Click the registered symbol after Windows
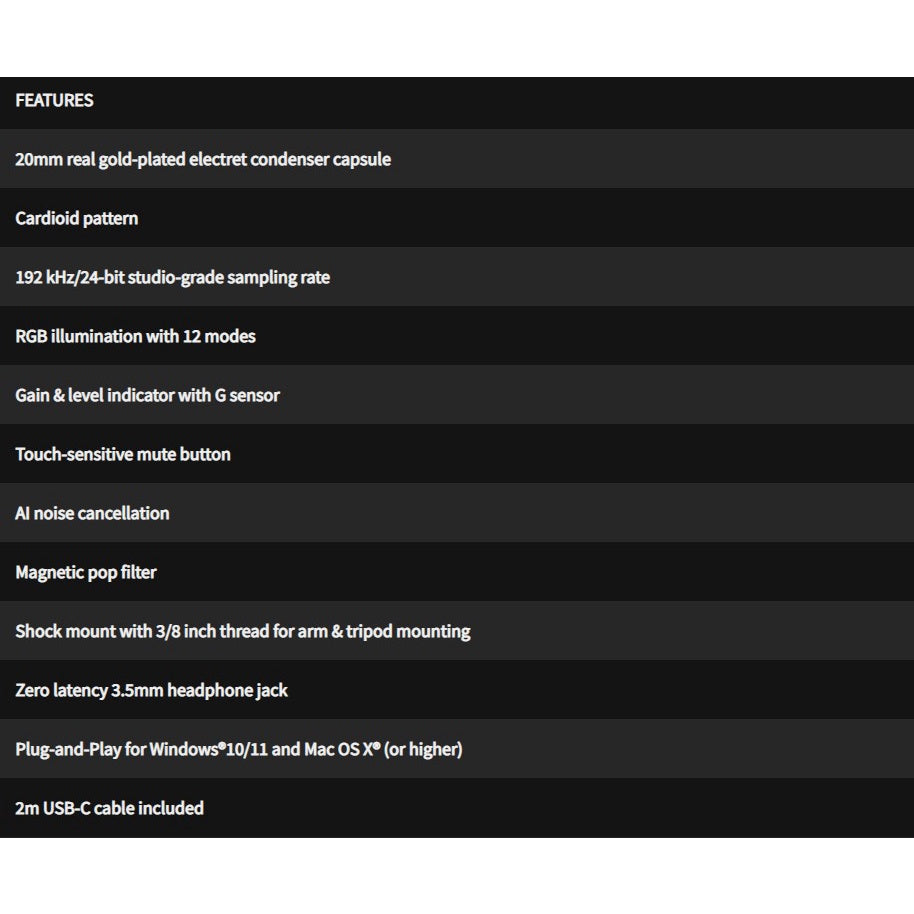Screen dimensions: 914x914 pyautogui.click(x=222, y=745)
